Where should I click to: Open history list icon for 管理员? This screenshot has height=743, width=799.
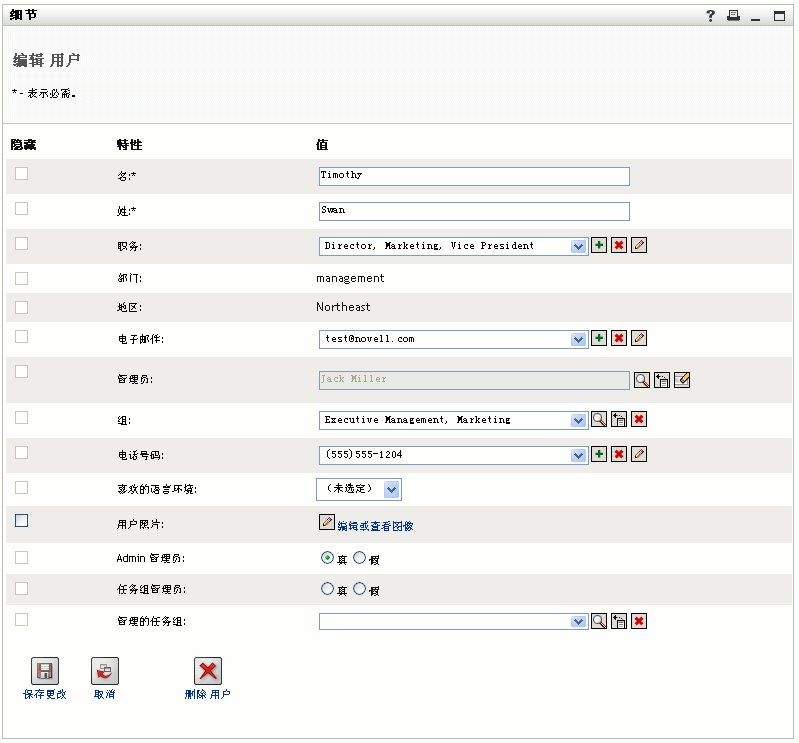click(662, 380)
